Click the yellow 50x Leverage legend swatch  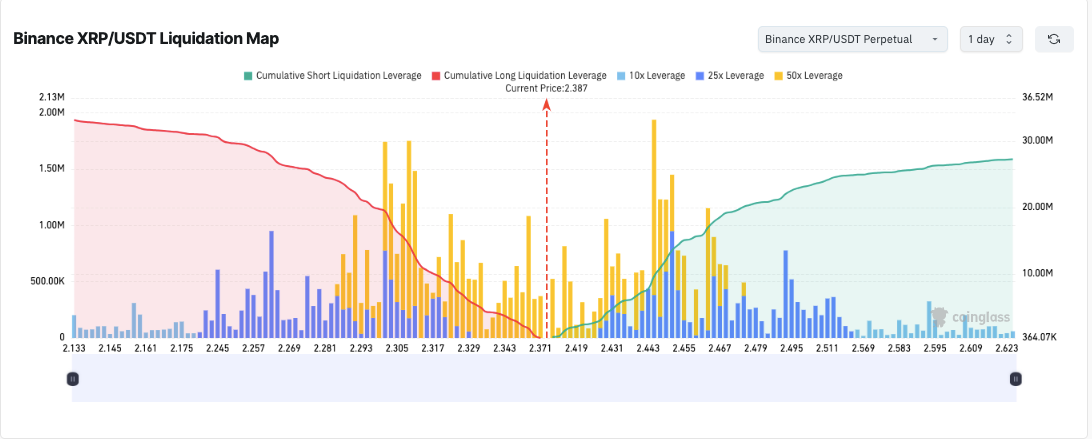coord(779,75)
